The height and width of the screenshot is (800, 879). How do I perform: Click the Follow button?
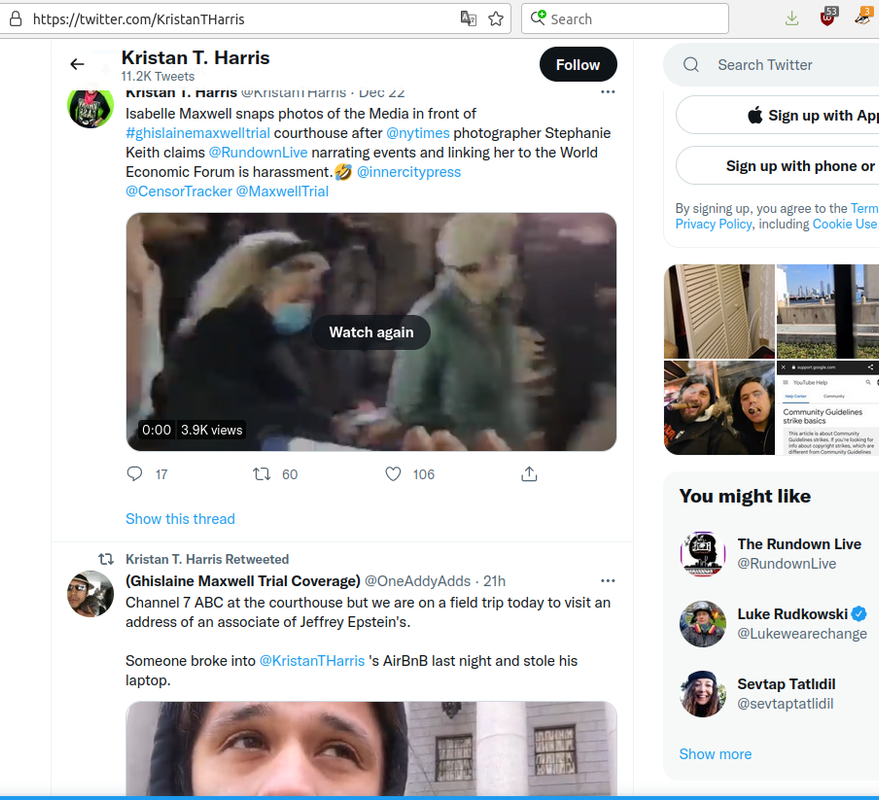(578, 64)
